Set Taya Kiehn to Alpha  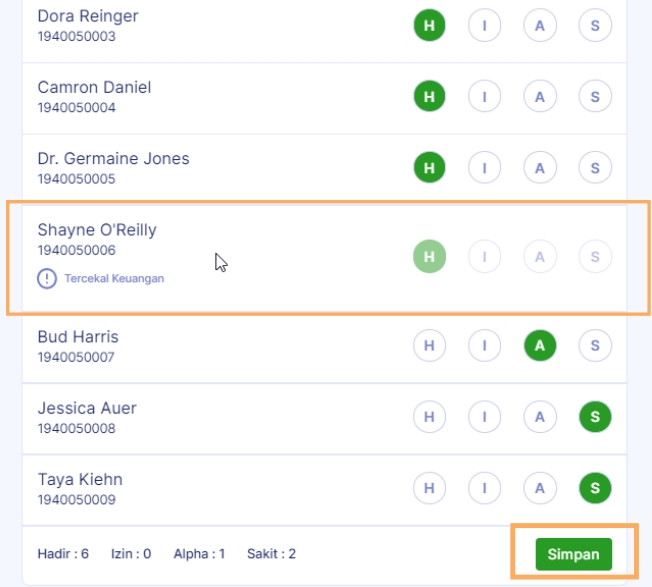pyautogui.click(x=540, y=488)
